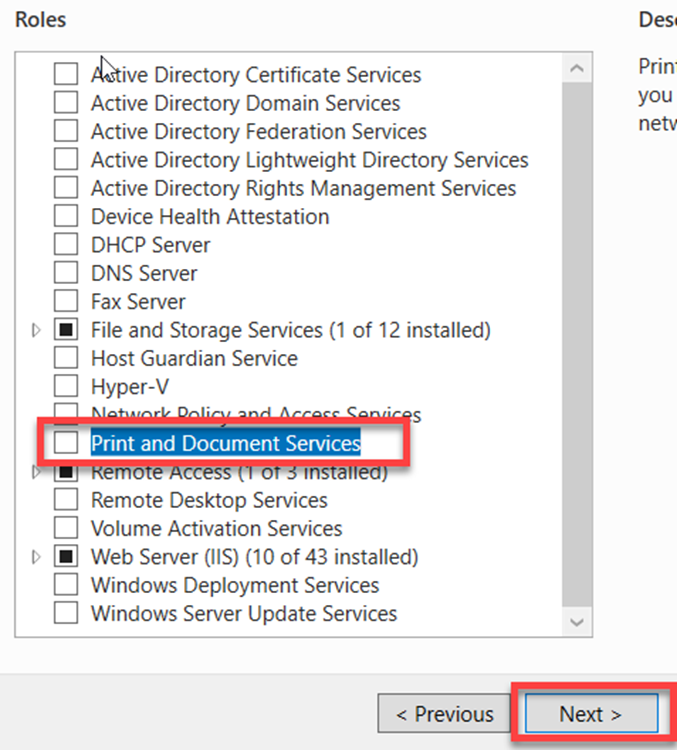This screenshot has width=677, height=750.
Task: Expand the Web Server (IIS) node
Action: tap(37, 556)
